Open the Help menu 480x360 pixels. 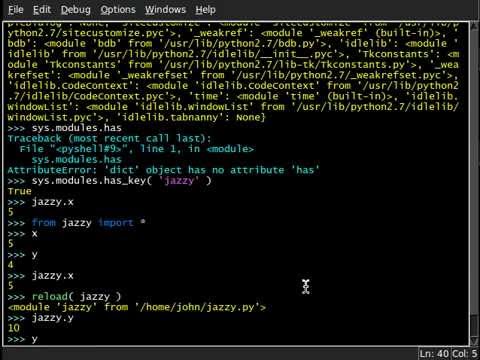pos(205,10)
